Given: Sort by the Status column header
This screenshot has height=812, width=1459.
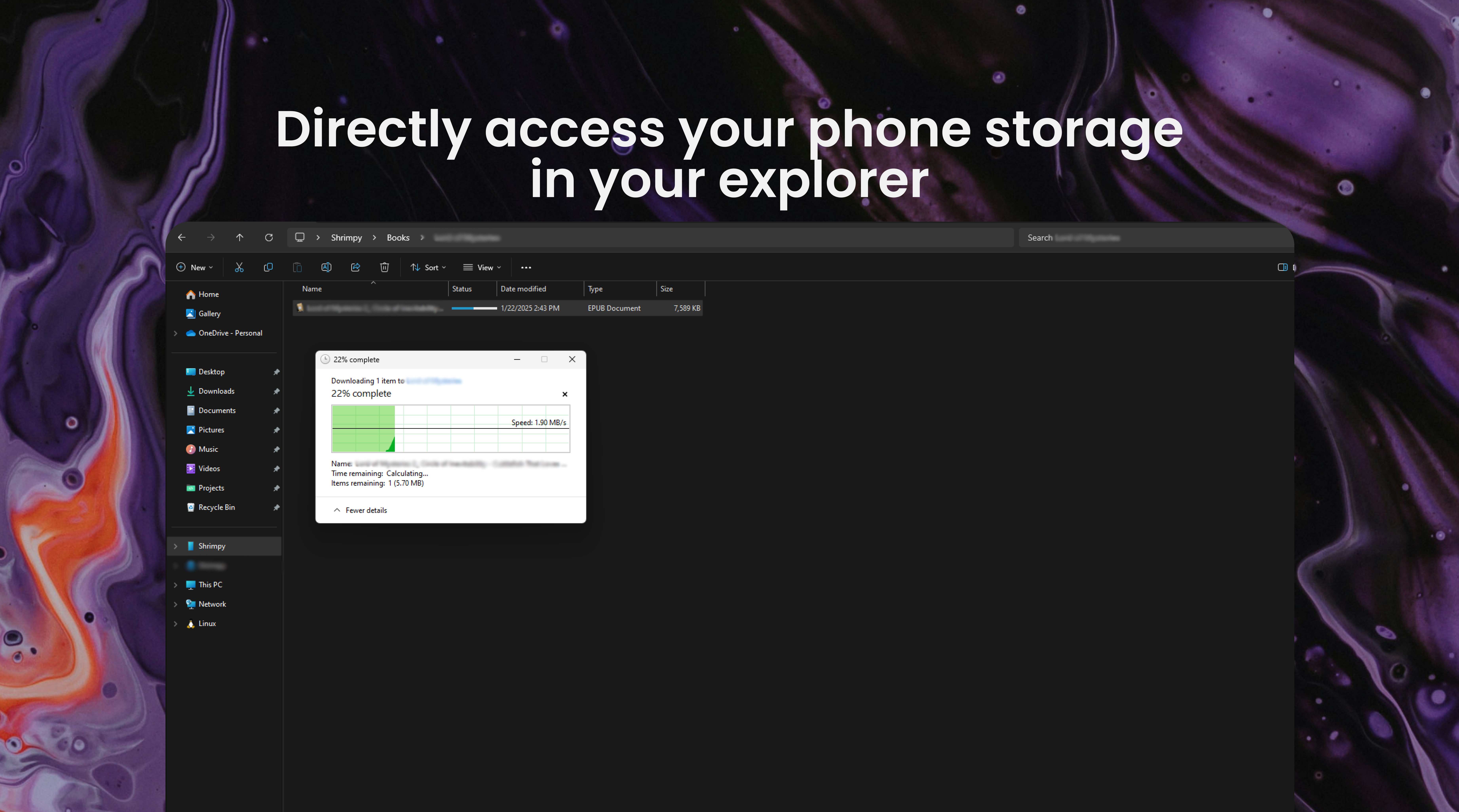Looking at the screenshot, I should [472, 289].
